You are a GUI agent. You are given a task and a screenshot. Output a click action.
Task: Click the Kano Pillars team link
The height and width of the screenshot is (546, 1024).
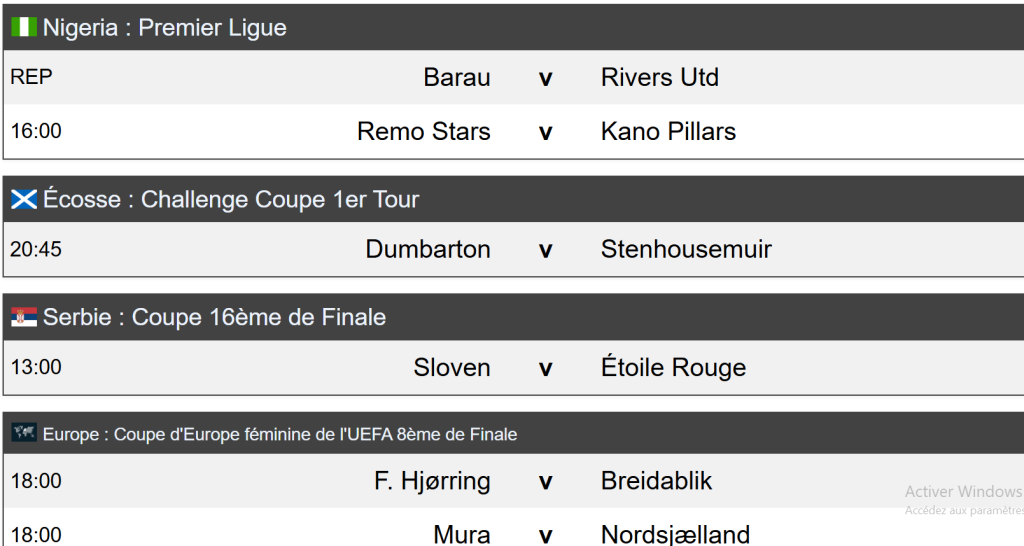(x=668, y=131)
